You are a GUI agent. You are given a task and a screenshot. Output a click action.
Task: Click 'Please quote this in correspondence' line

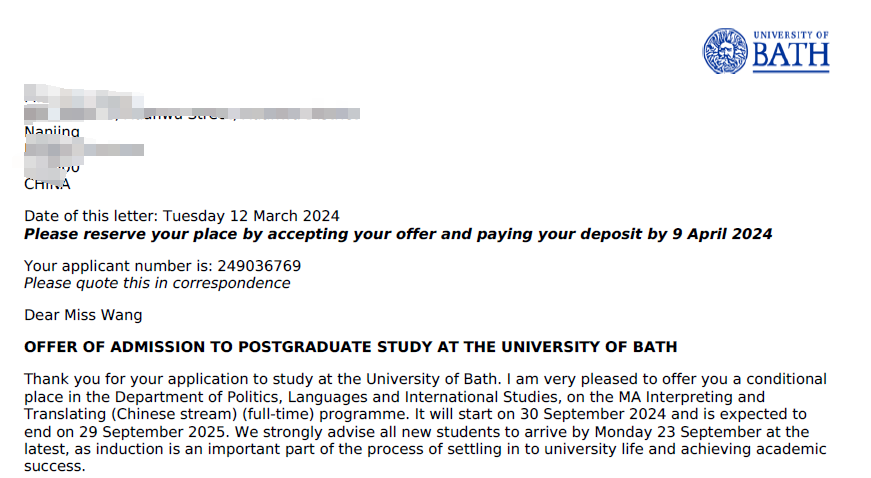[157, 283]
